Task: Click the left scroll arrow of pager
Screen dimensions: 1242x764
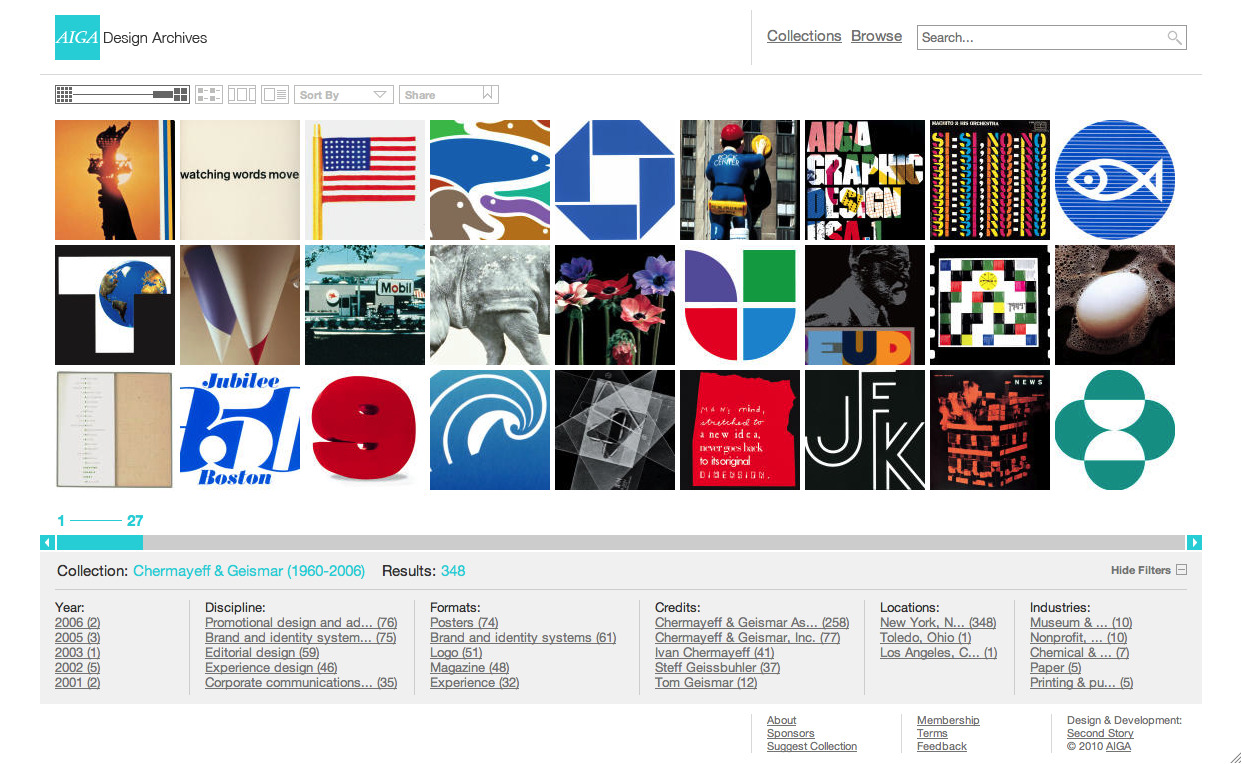Action: click(x=47, y=542)
